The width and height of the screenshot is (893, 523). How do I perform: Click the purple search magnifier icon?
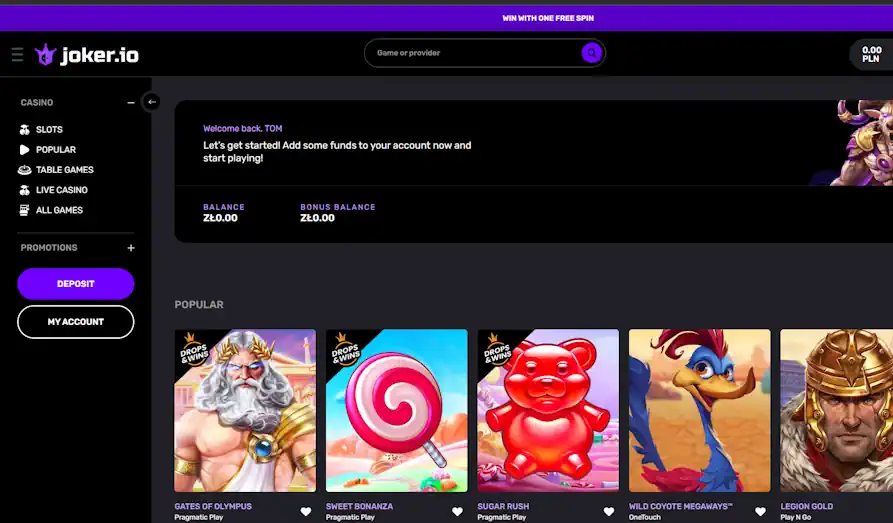point(591,53)
